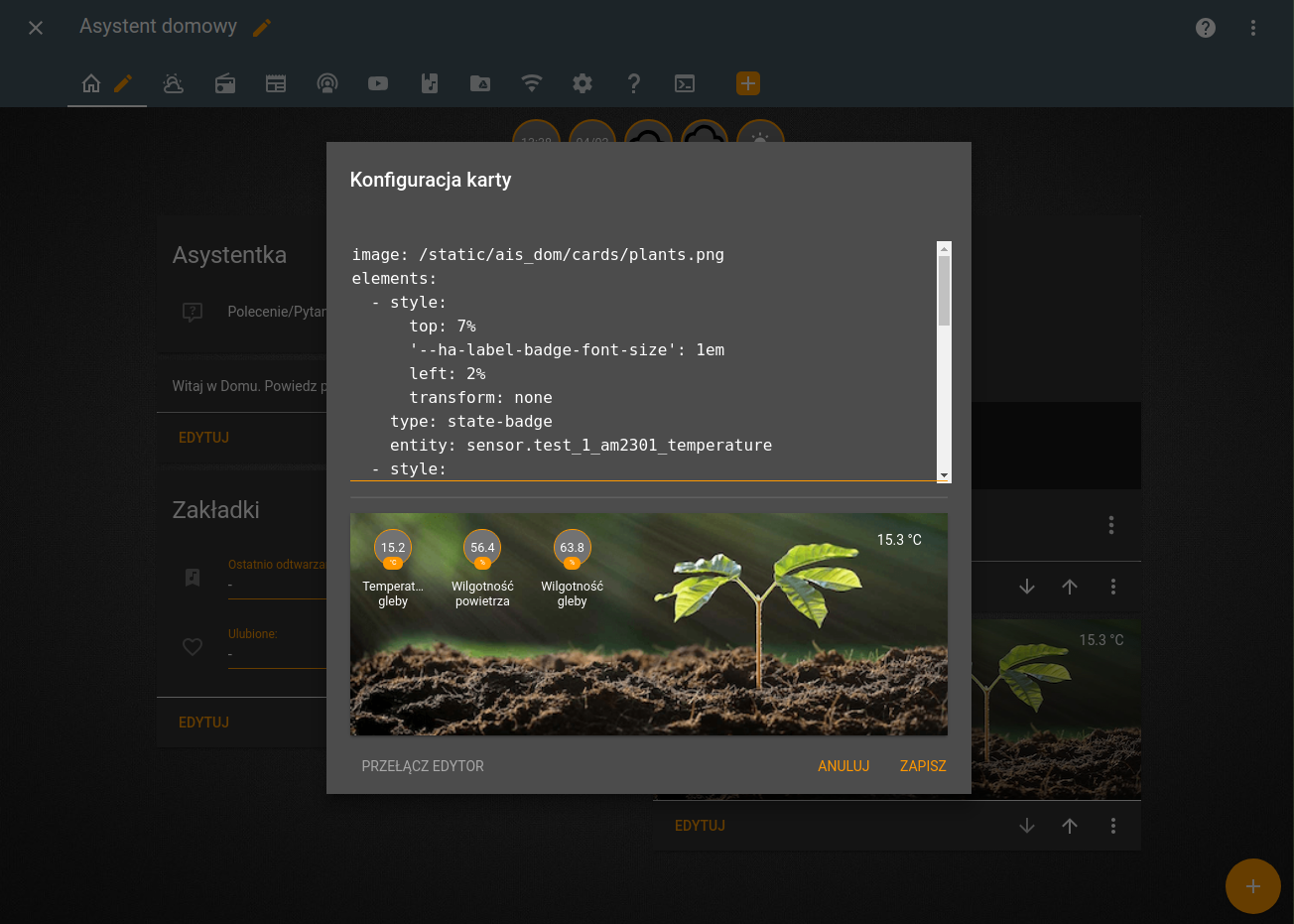
Task: Close the dashboard edit mode with X
Action: (x=36, y=28)
